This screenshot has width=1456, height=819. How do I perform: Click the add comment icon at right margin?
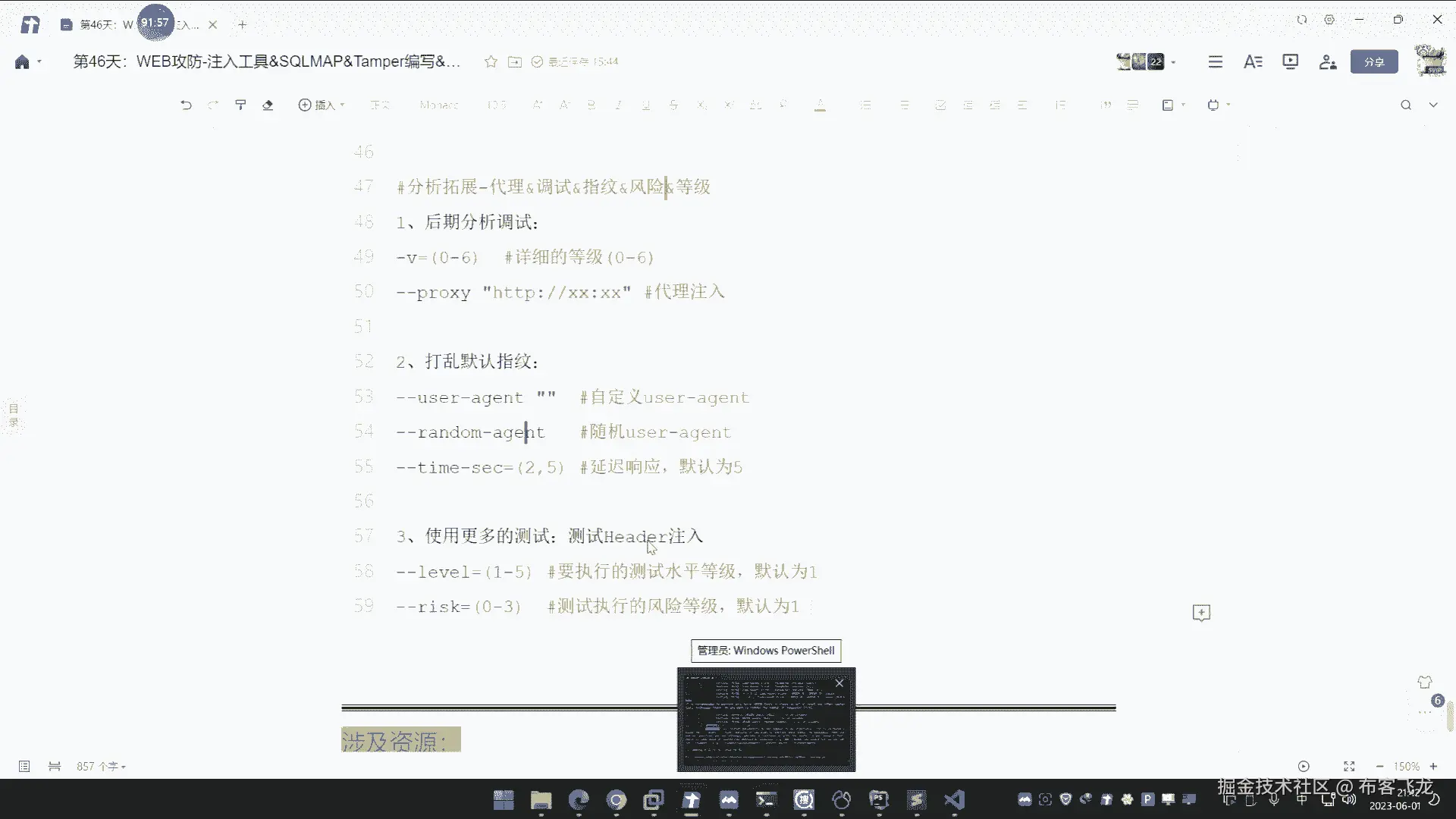pos(1201,613)
